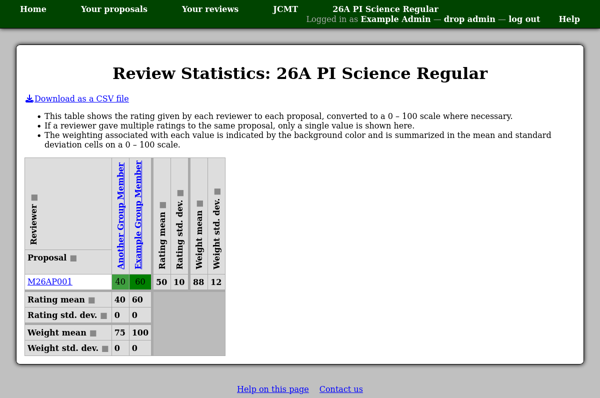Select JCMT in the navigation bar
600x398 pixels.
tap(285, 9)
